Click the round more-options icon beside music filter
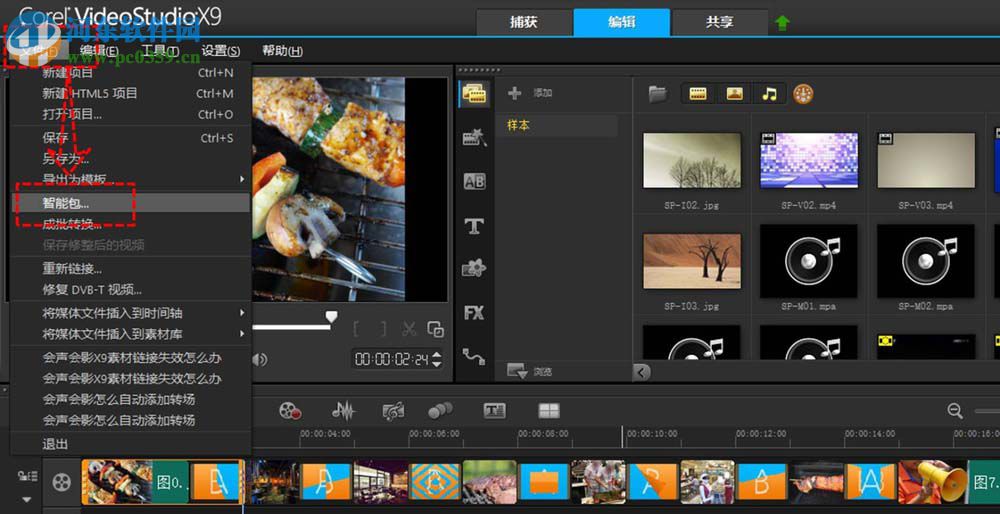The image size is (1000, 514). click(804, 94)
